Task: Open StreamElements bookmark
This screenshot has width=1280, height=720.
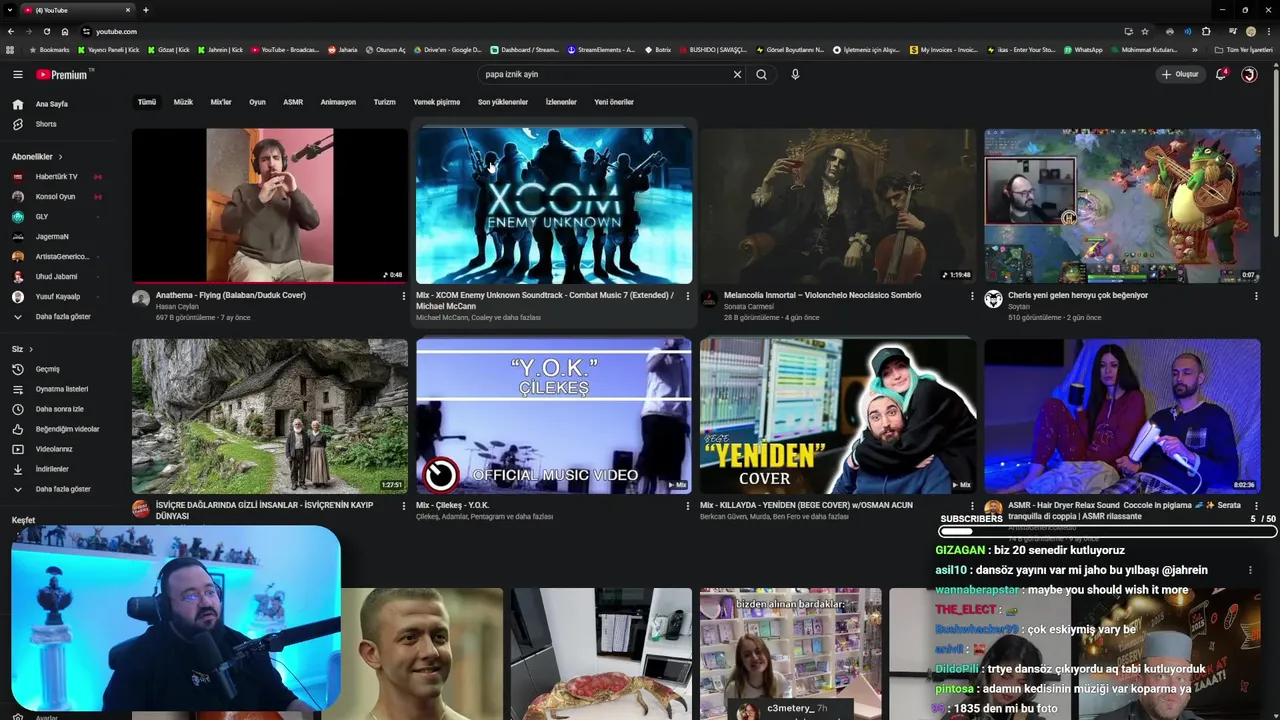Action: [601, 50]
